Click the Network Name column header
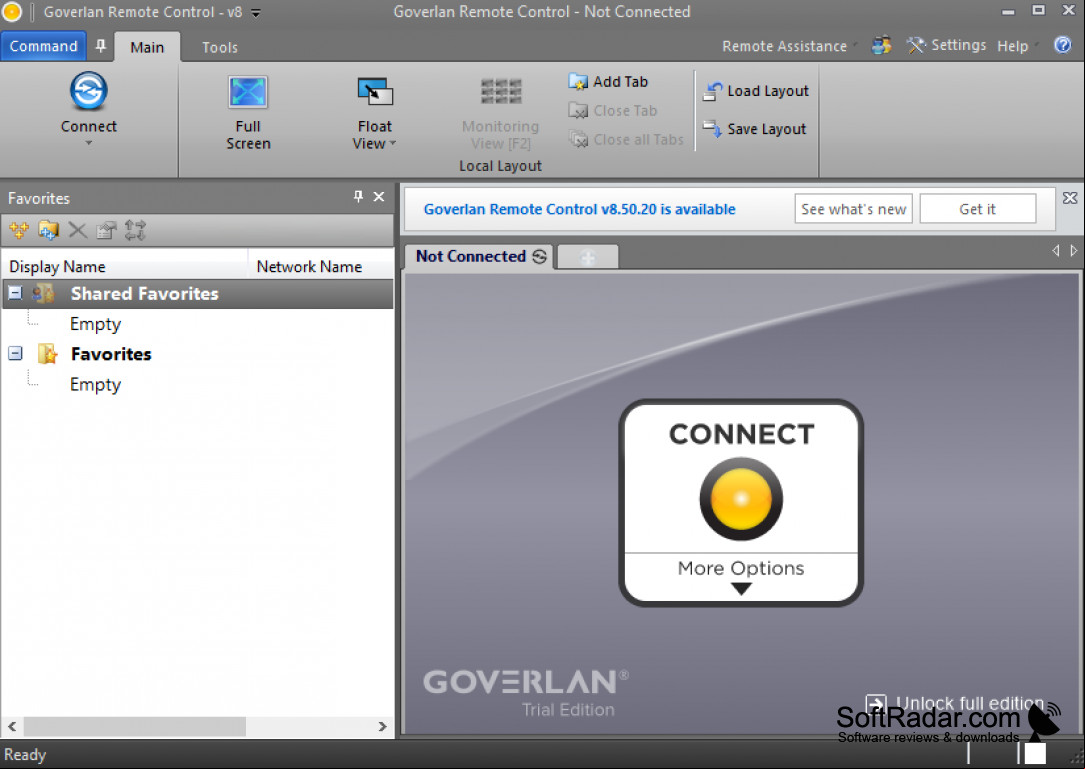Screen dimensions: 1085x769 [321, 266]
